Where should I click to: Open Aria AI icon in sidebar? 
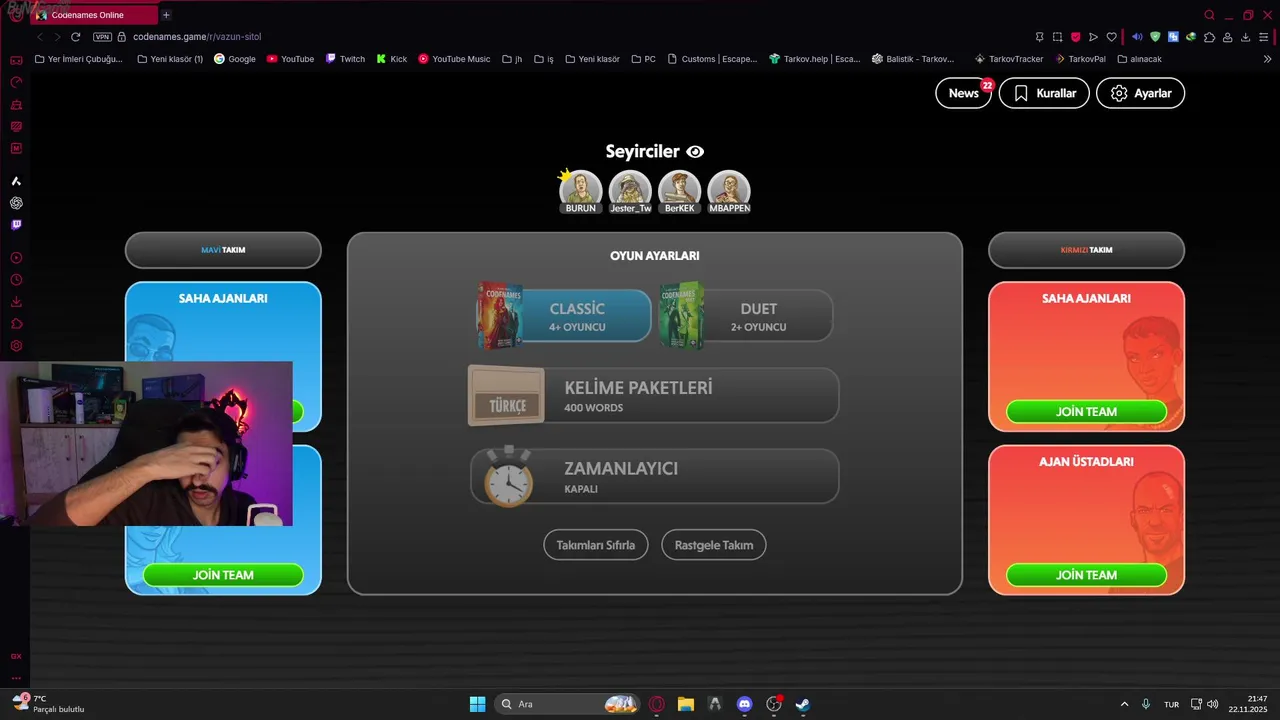(x=16, y=181)
